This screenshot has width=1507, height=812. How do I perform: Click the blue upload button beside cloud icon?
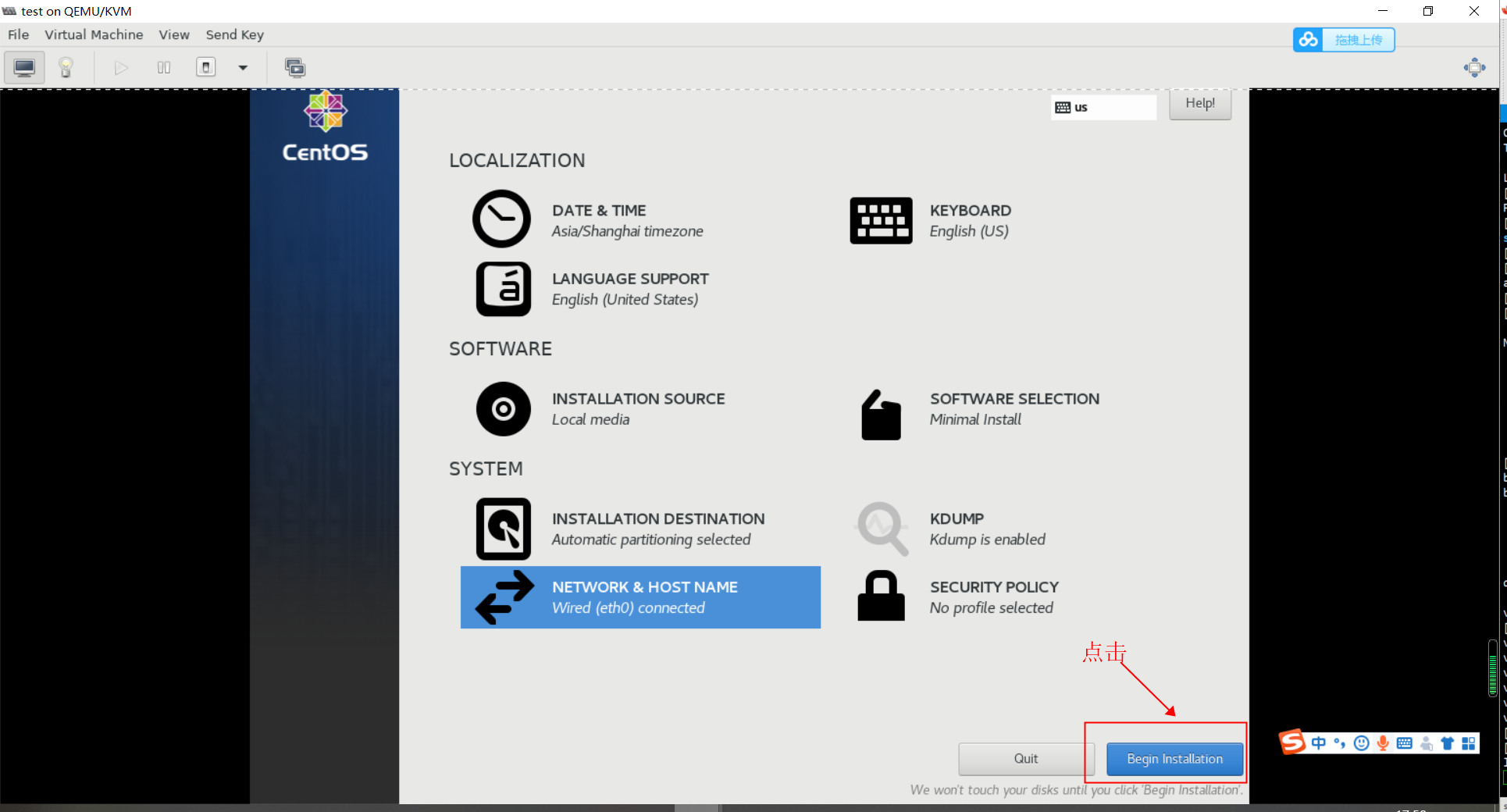click(1358, 40)
